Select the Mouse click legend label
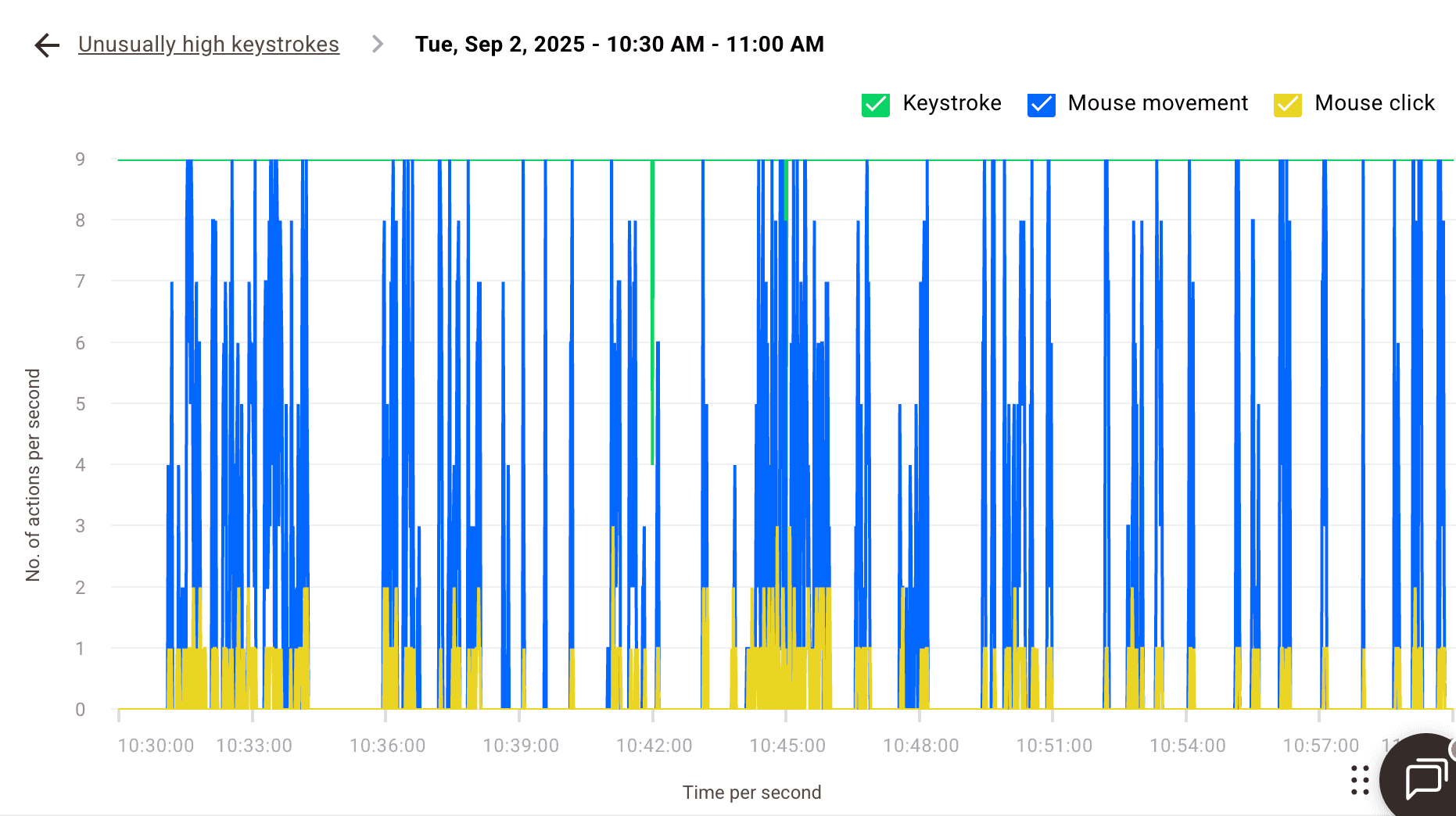The height and width of the screenshot is (816, 1456). [x=1375, y=103]
